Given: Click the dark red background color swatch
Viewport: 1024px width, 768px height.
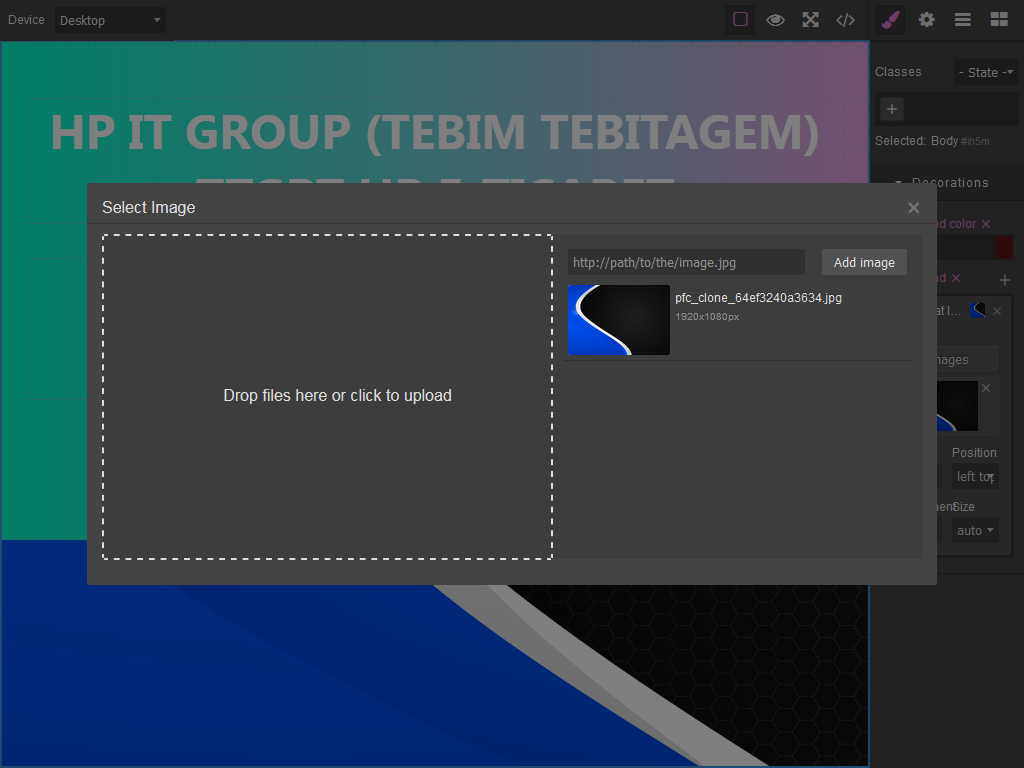Looking at the screenshot, I should coord(1003,248).
